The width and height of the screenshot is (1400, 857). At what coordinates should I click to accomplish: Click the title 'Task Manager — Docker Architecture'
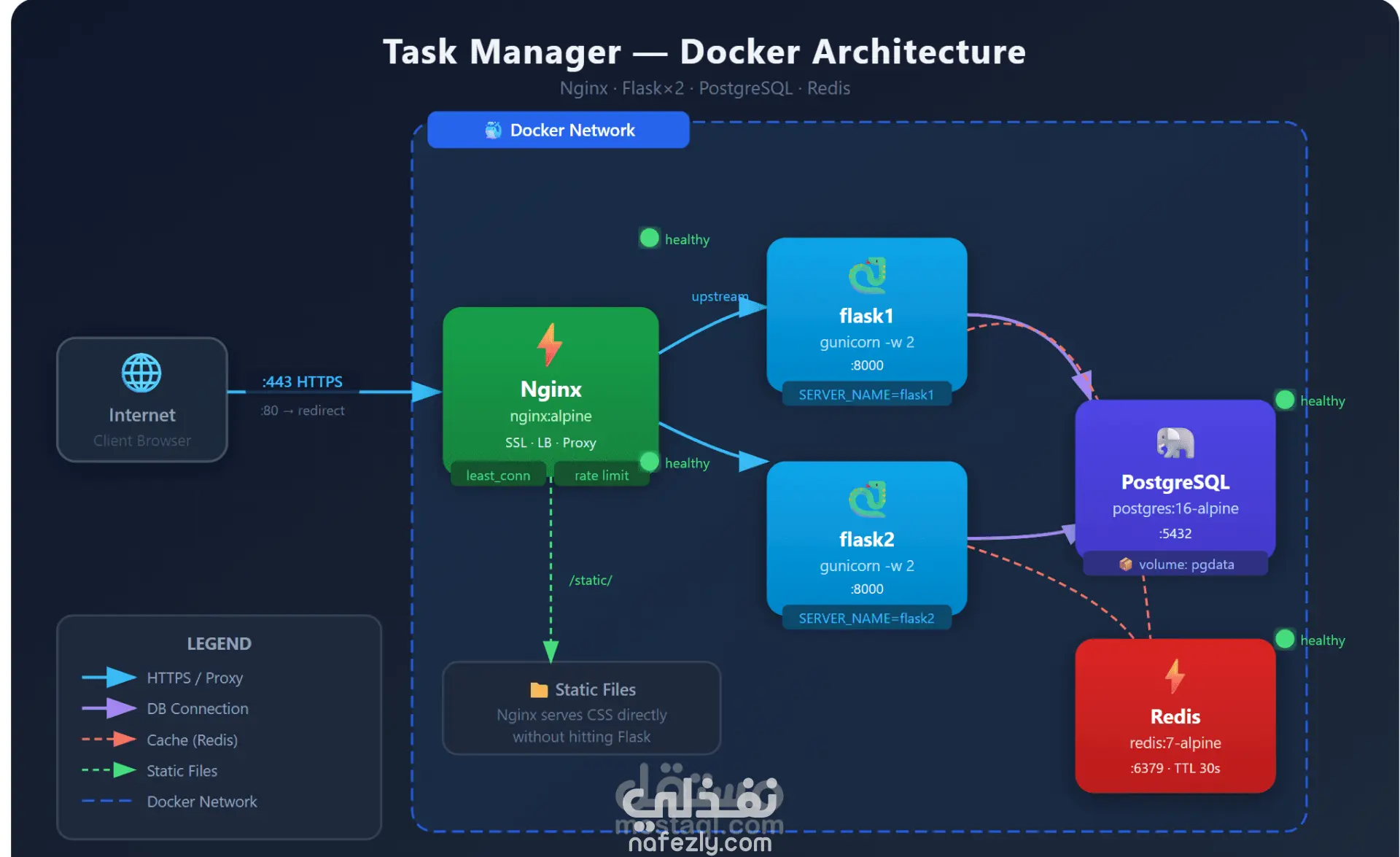[x=704, y=52]
